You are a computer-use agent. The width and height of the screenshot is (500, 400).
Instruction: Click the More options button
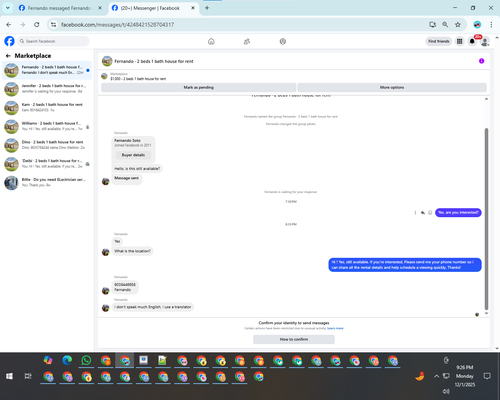[392, 87]
